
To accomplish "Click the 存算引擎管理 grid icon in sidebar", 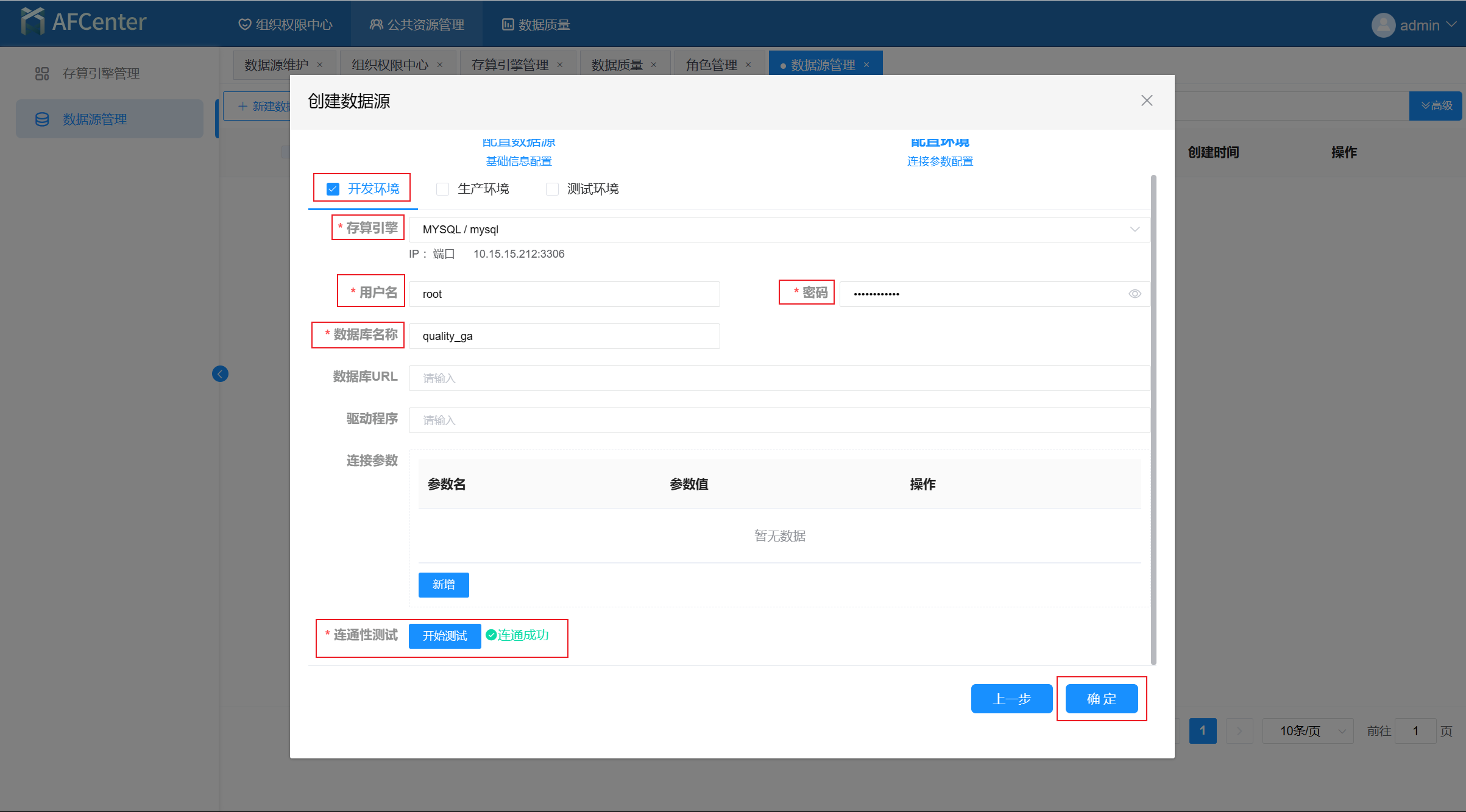I will coord(42,74).
